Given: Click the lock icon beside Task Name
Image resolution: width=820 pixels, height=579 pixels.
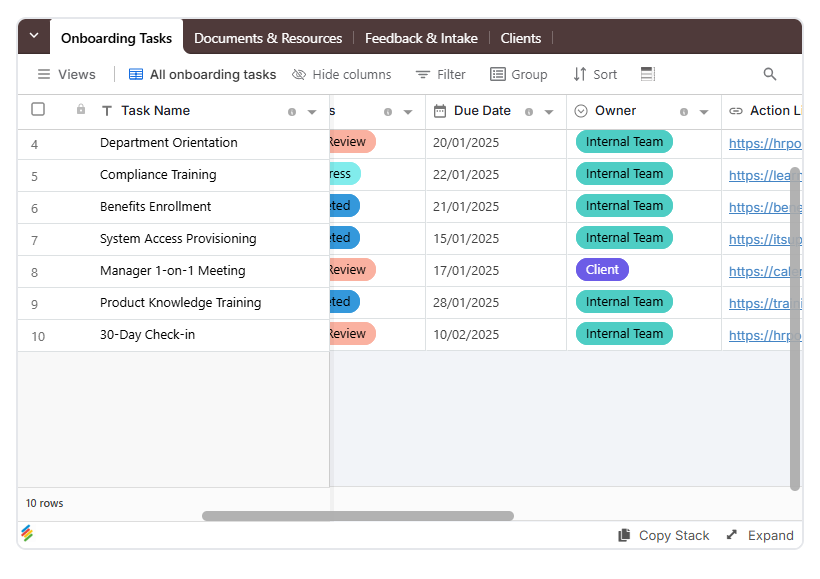Looking at the screenshot, I should 81,109.
